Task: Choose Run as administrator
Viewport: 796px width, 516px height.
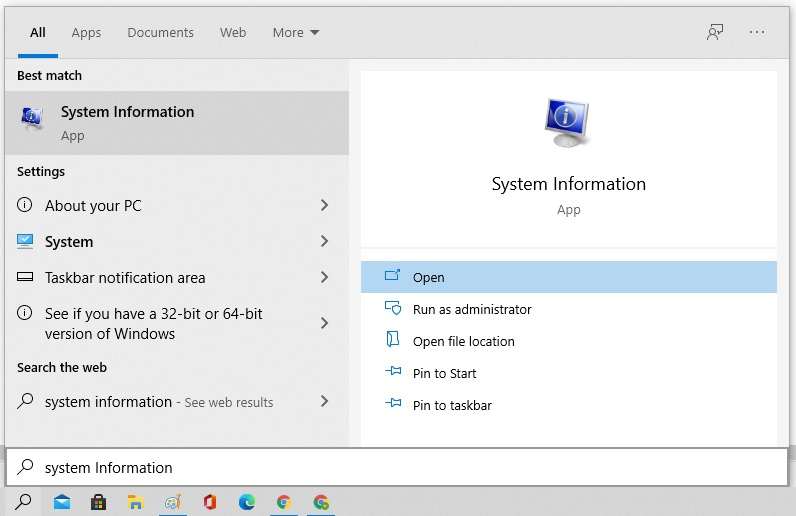Action: [x=472, y=310]
